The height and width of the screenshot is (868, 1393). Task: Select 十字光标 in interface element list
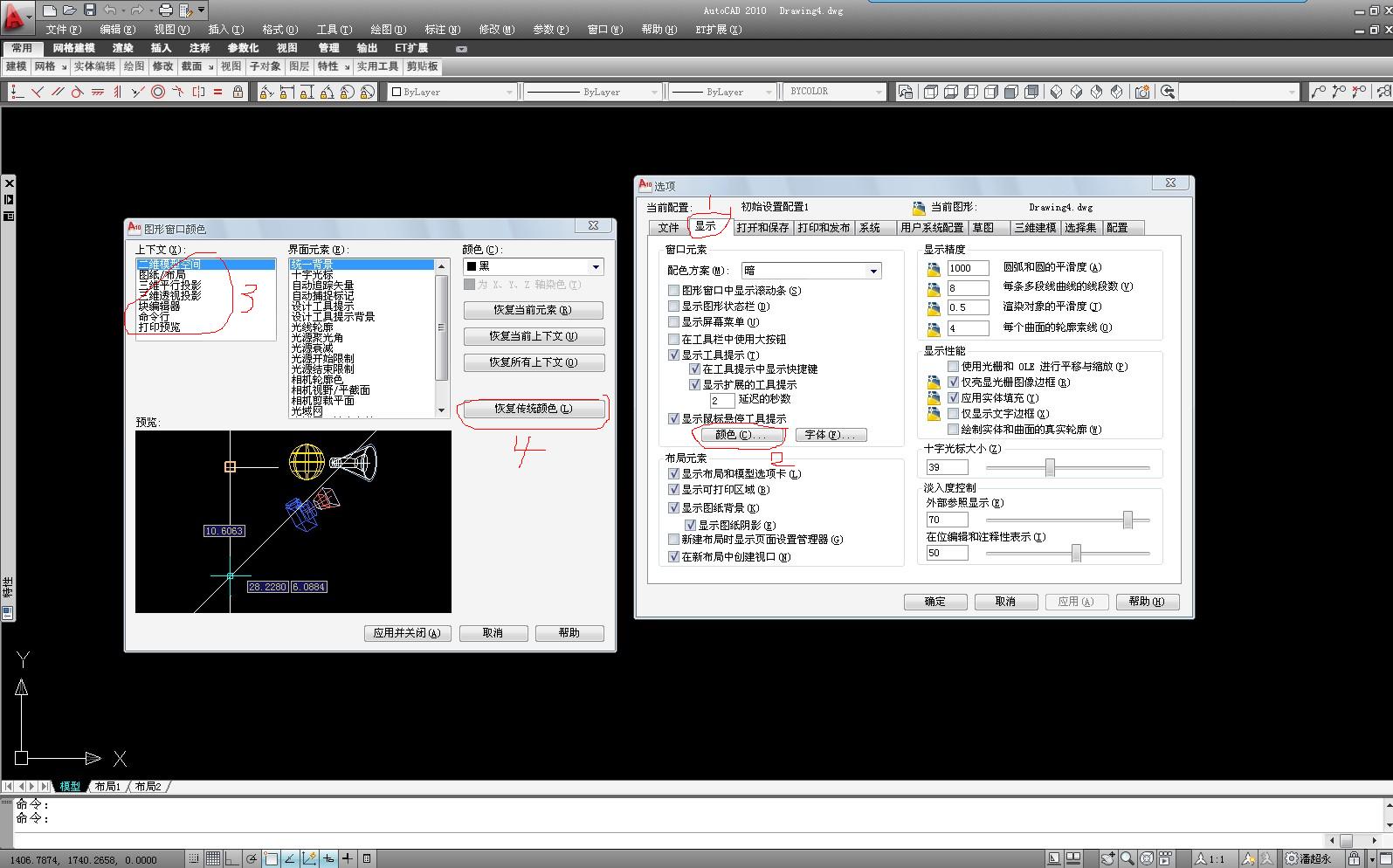point(312,275)
